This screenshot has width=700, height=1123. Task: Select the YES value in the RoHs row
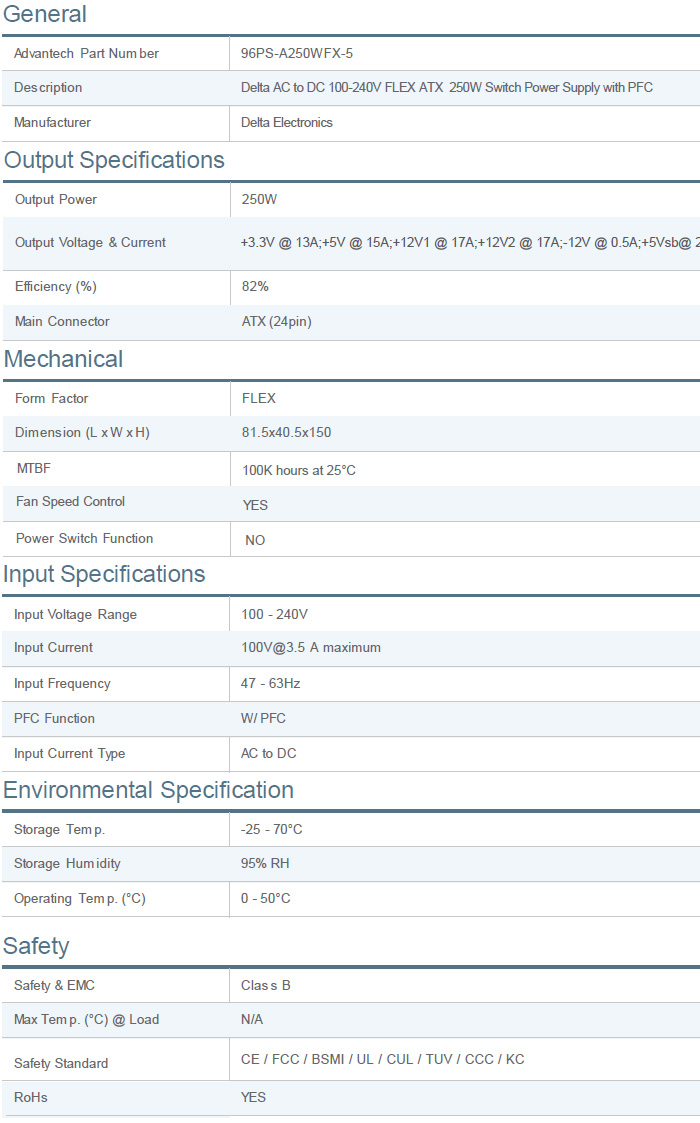tap(253, 1098)
